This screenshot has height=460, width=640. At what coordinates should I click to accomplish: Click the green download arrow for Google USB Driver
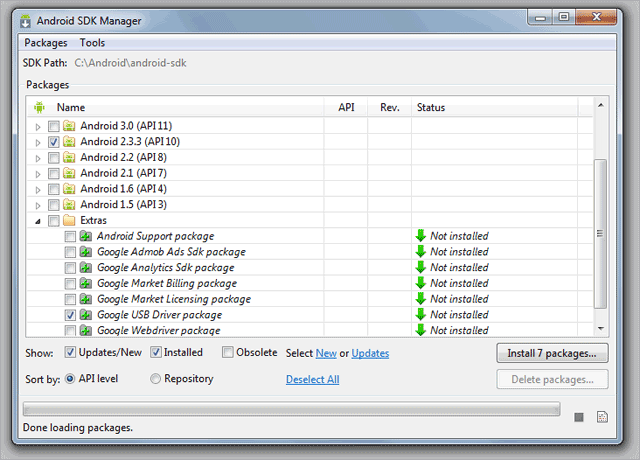tap(420, 315)
